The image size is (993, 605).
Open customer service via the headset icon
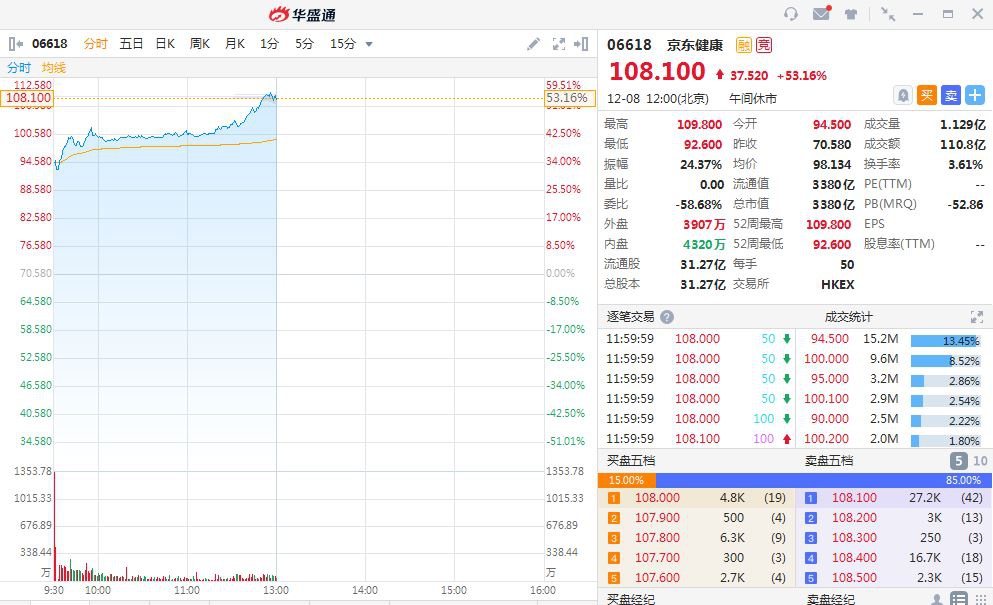790,14
